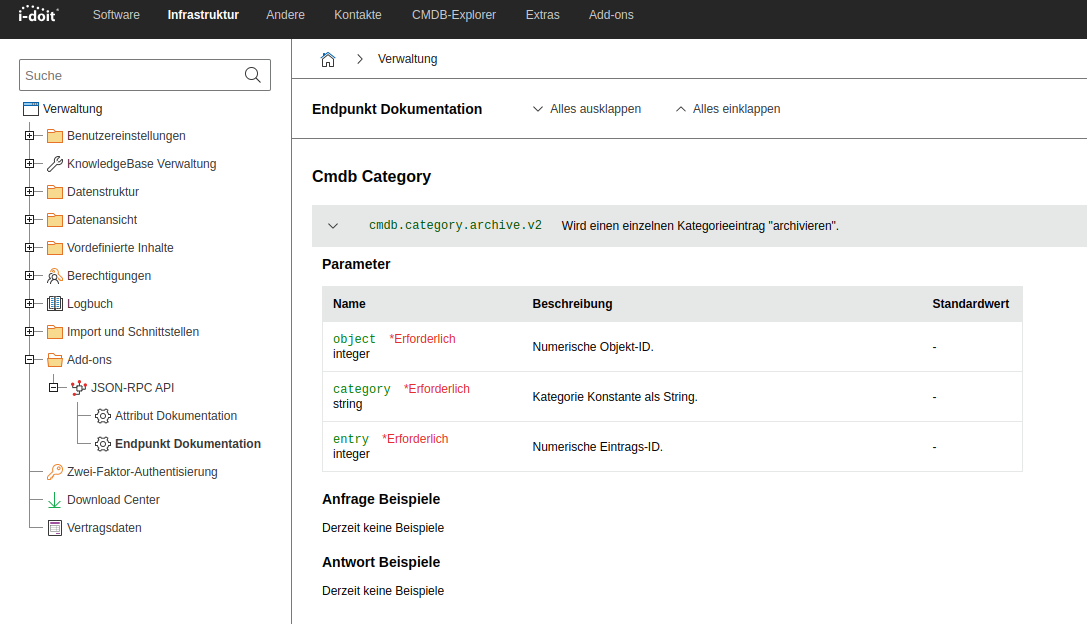The width and height of the screenshot is (1087, 624).
Task: Click Alles ausklappen
Action: [586, 109]
